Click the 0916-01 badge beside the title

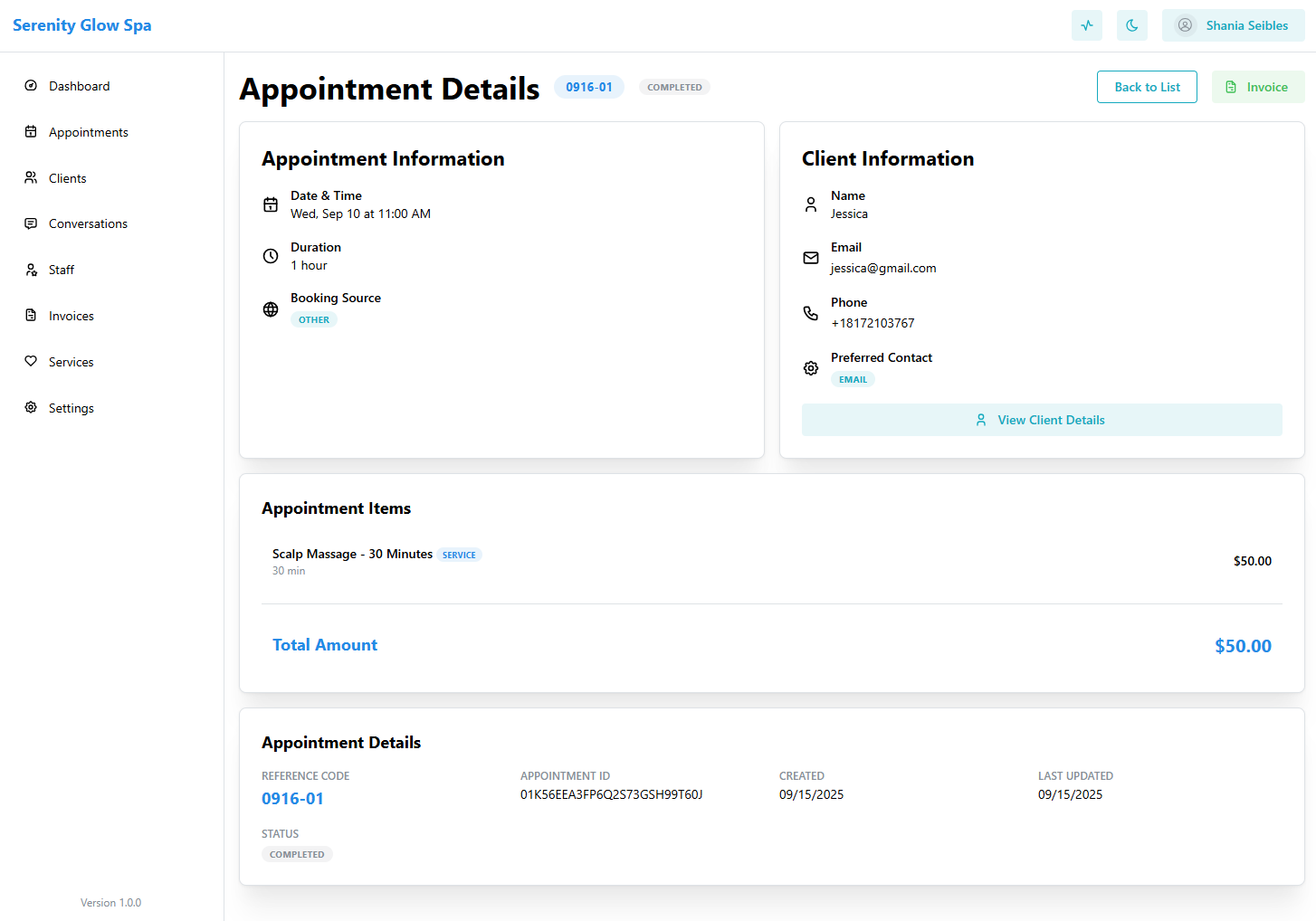pos(588,87)
